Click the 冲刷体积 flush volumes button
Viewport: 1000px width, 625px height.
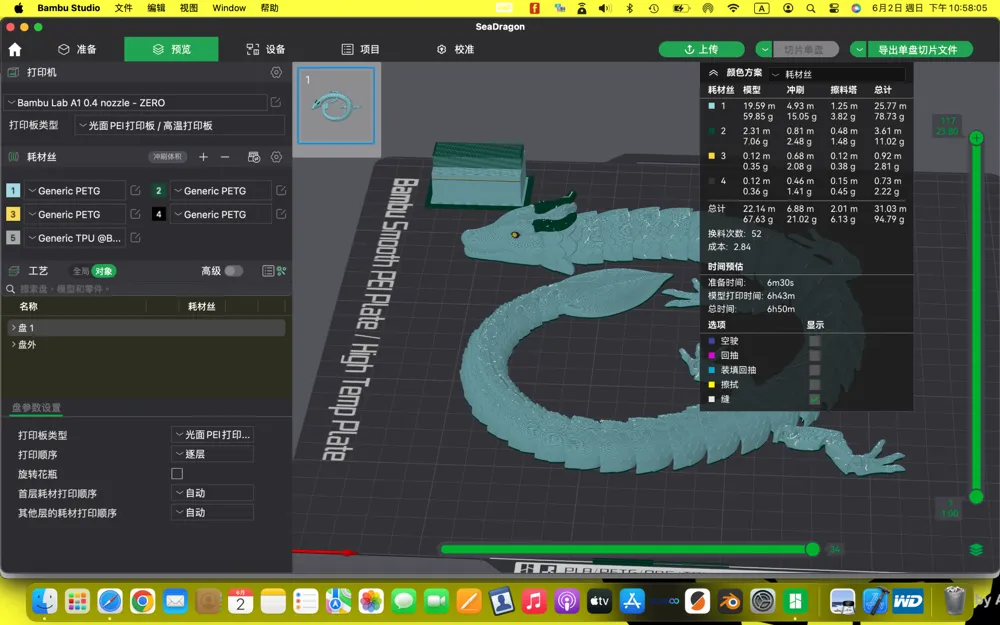167,157
